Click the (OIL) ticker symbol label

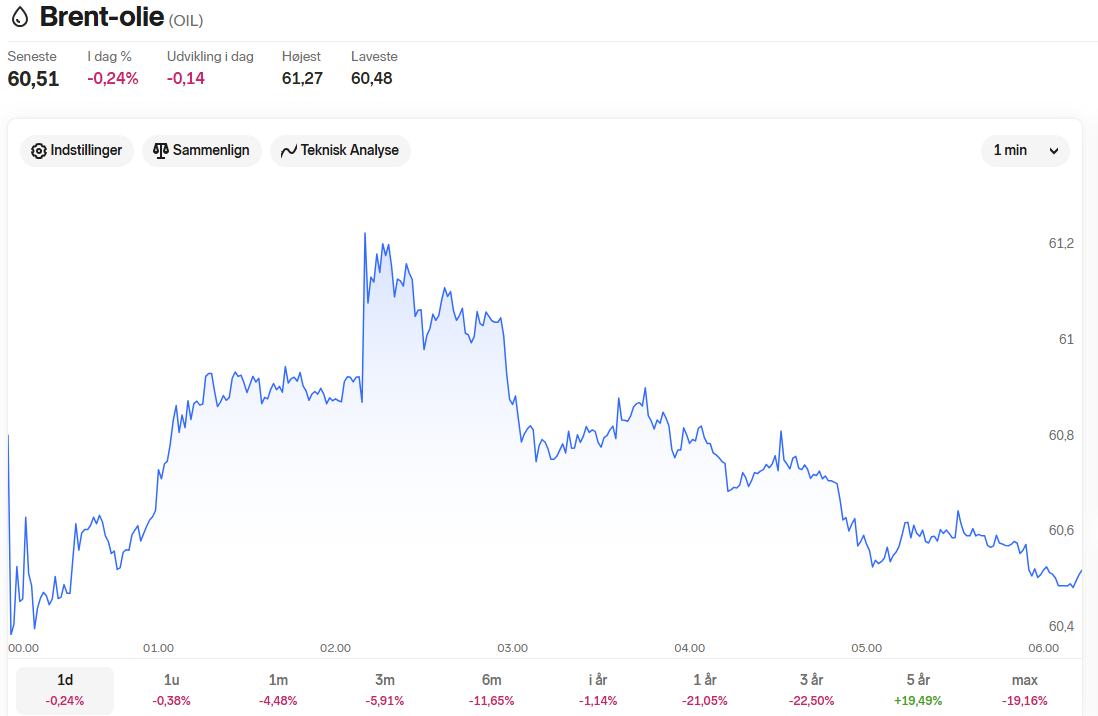pos(186,20)
